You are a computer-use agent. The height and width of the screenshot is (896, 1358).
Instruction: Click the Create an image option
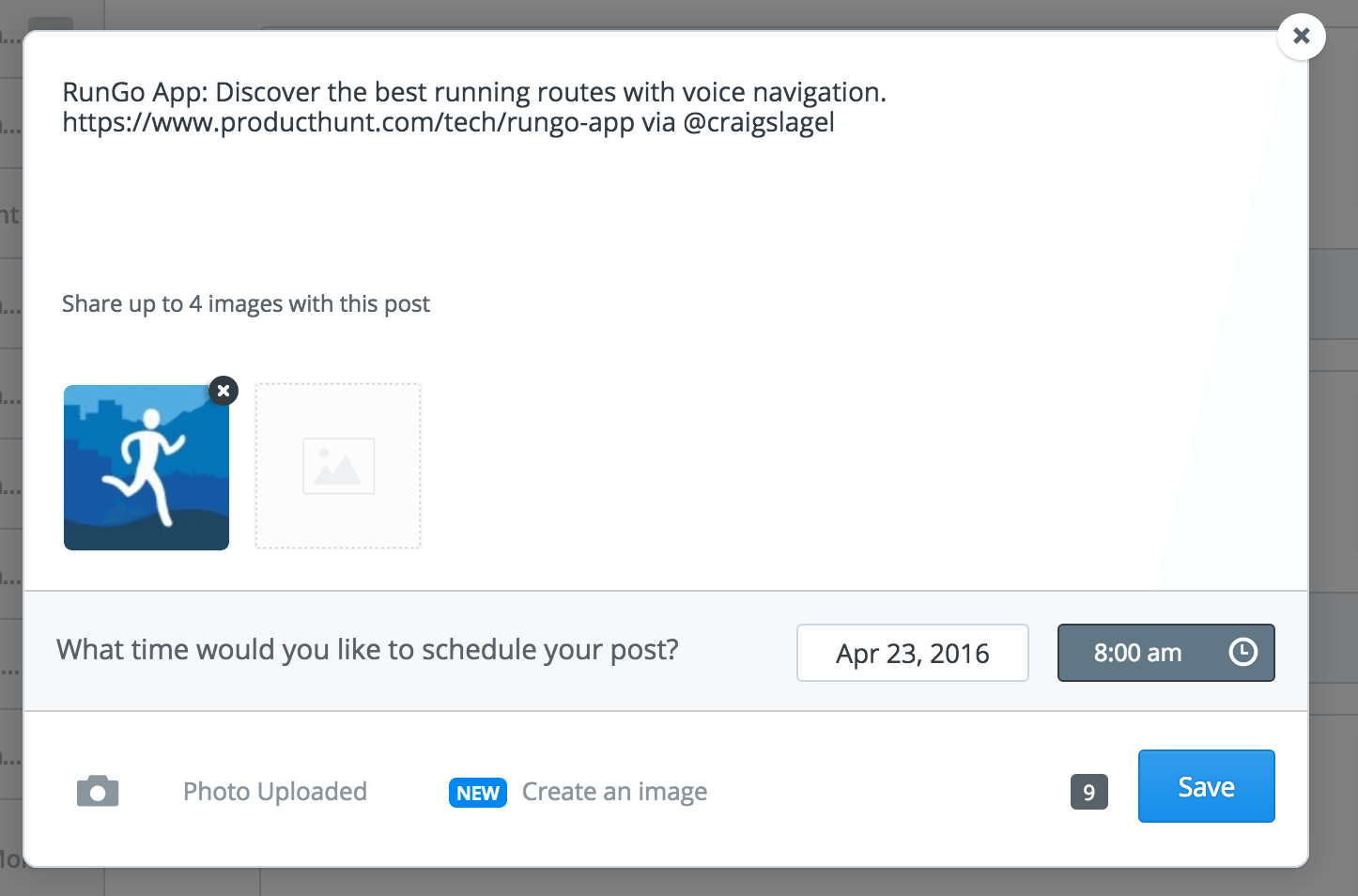[x=614, y=792]
